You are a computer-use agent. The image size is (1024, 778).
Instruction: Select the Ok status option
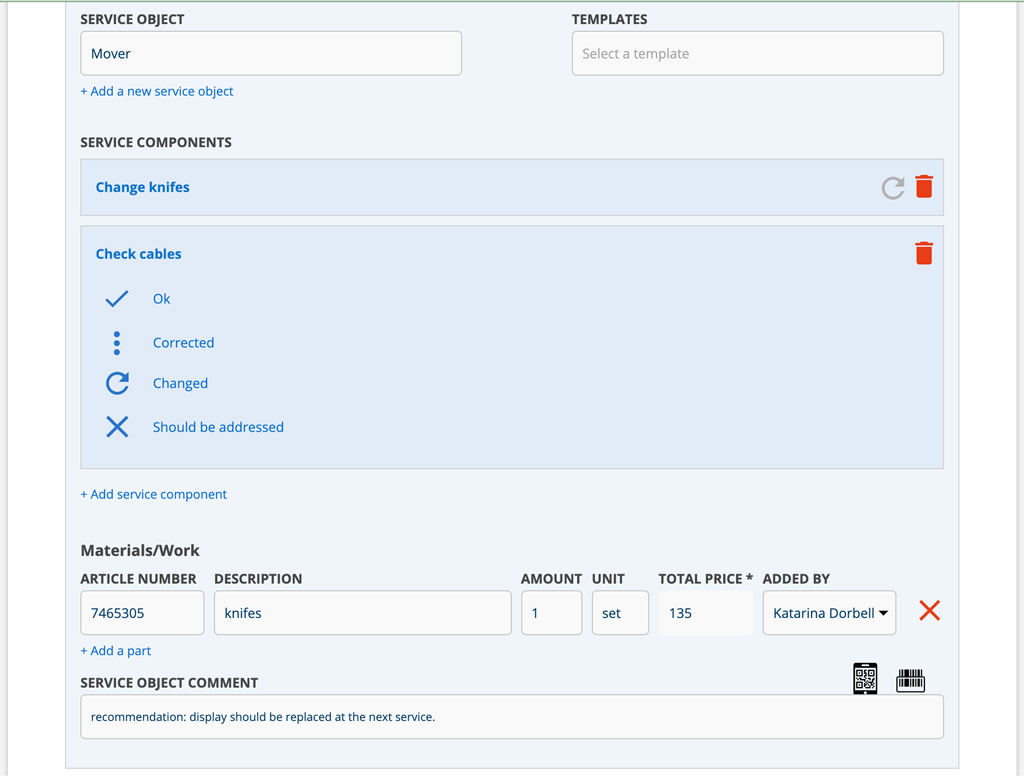(161, 299)
